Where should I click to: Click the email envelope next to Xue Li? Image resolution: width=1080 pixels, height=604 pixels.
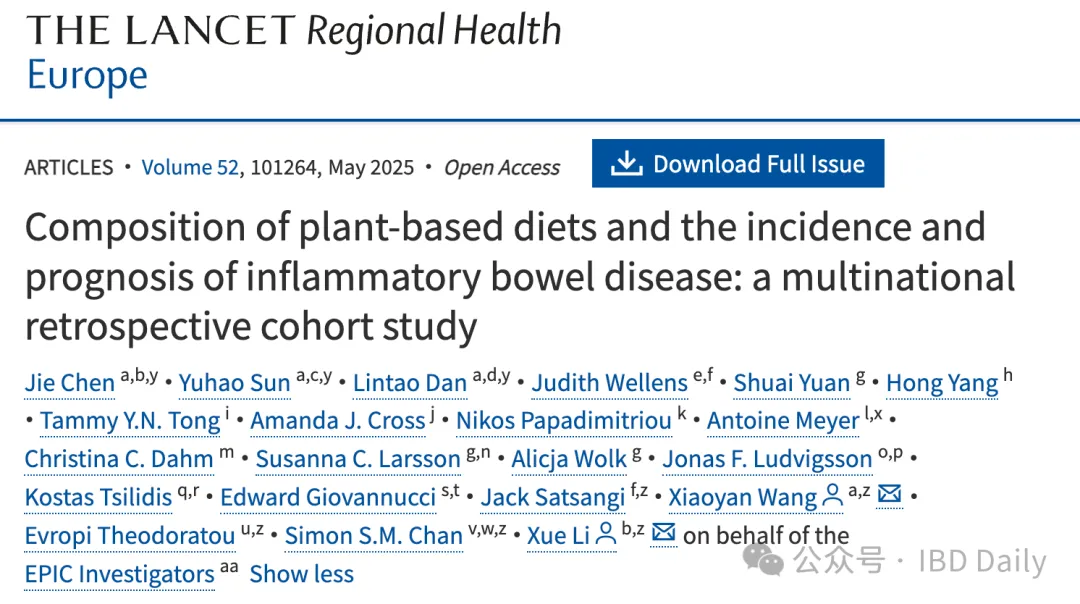(x=663, y=533)
